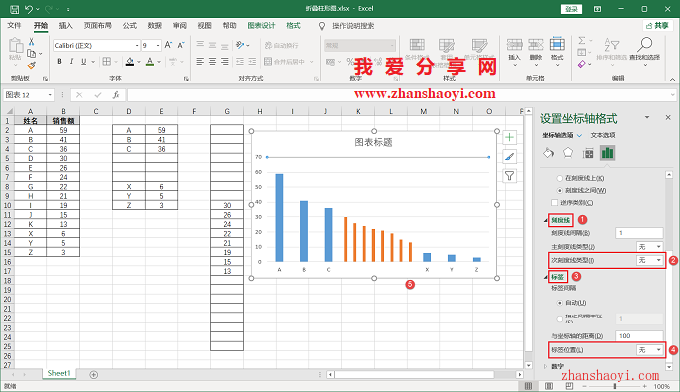
Task: Open the Chart Filters funnel button
Action: point(510,176)
